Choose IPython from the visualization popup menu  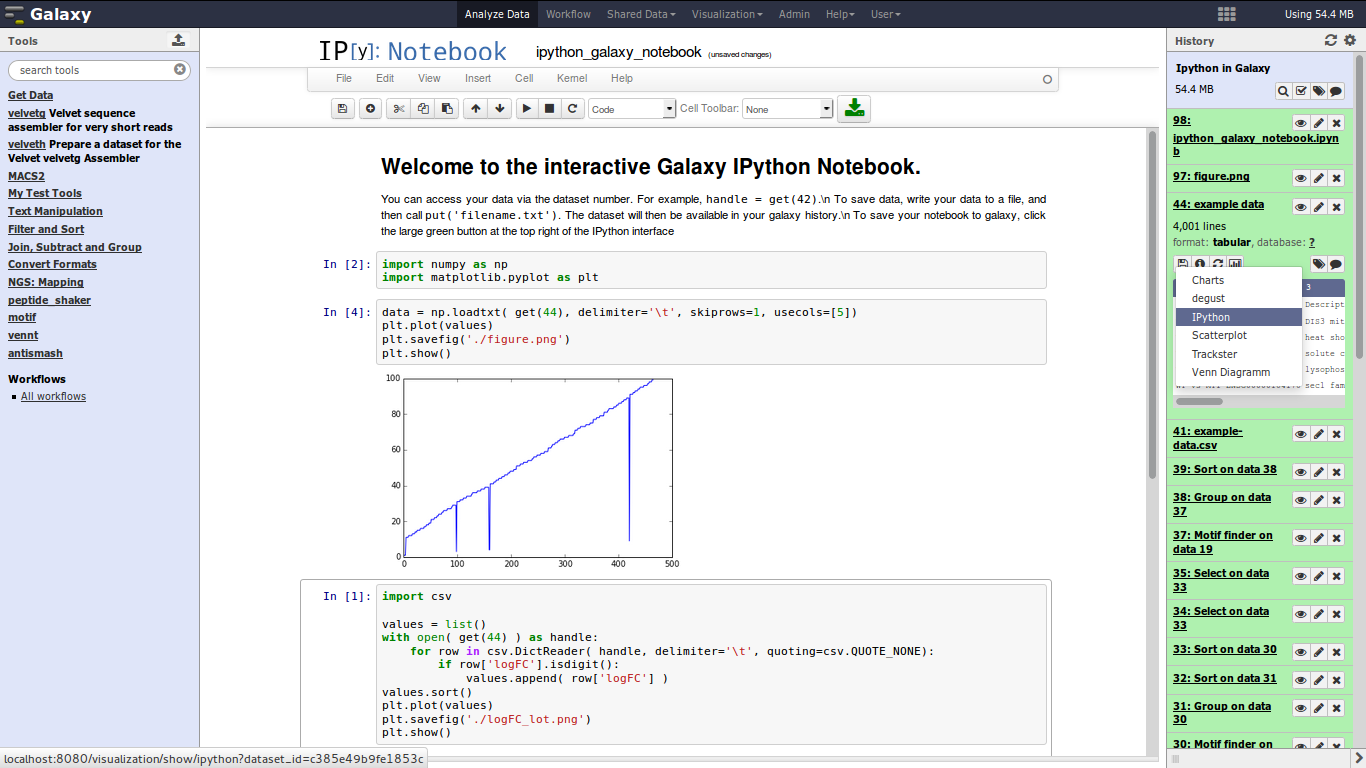pos(1238,317)
